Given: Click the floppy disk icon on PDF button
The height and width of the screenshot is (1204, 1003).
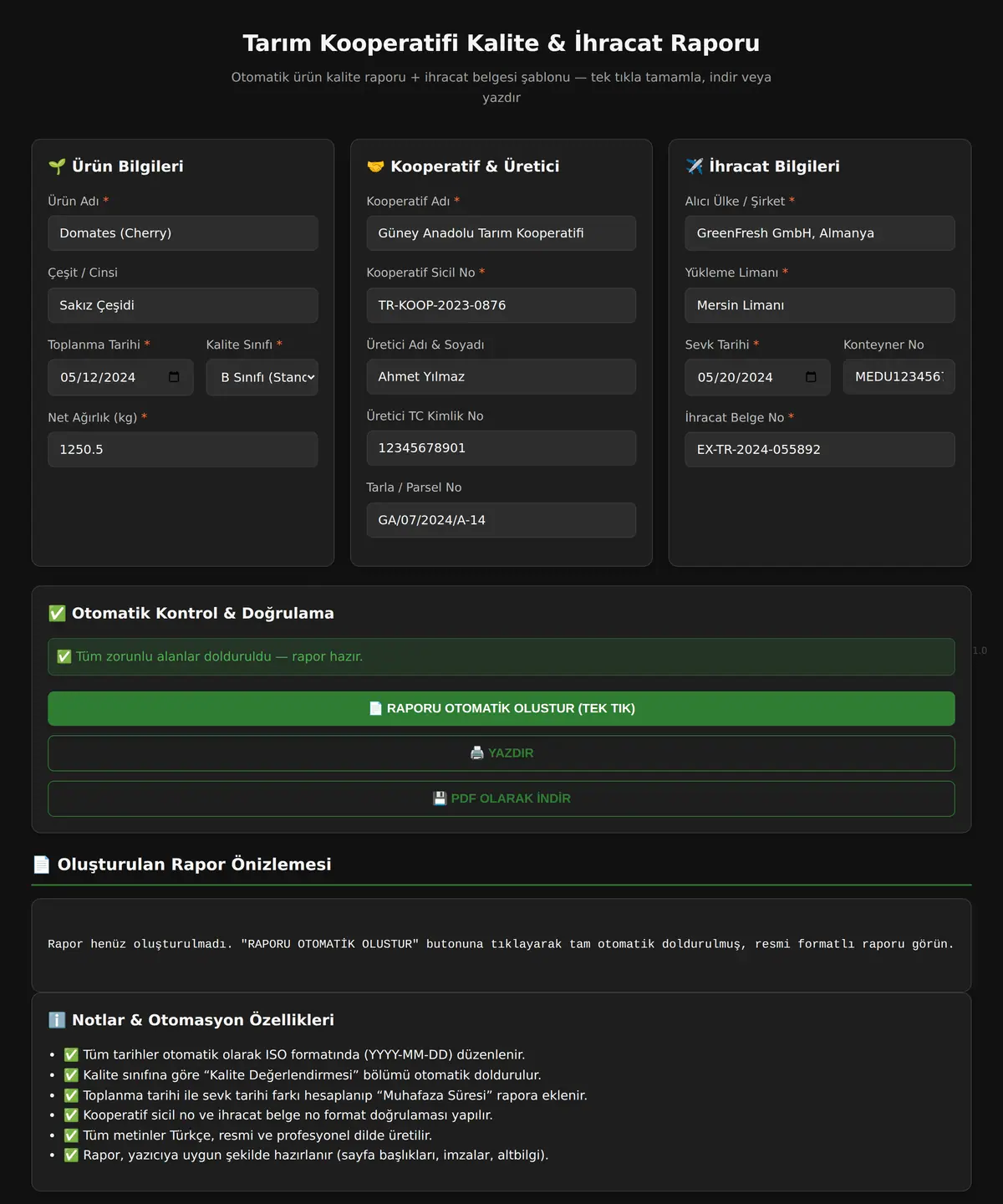Looking at the screenshot, I should coord(440,798).
